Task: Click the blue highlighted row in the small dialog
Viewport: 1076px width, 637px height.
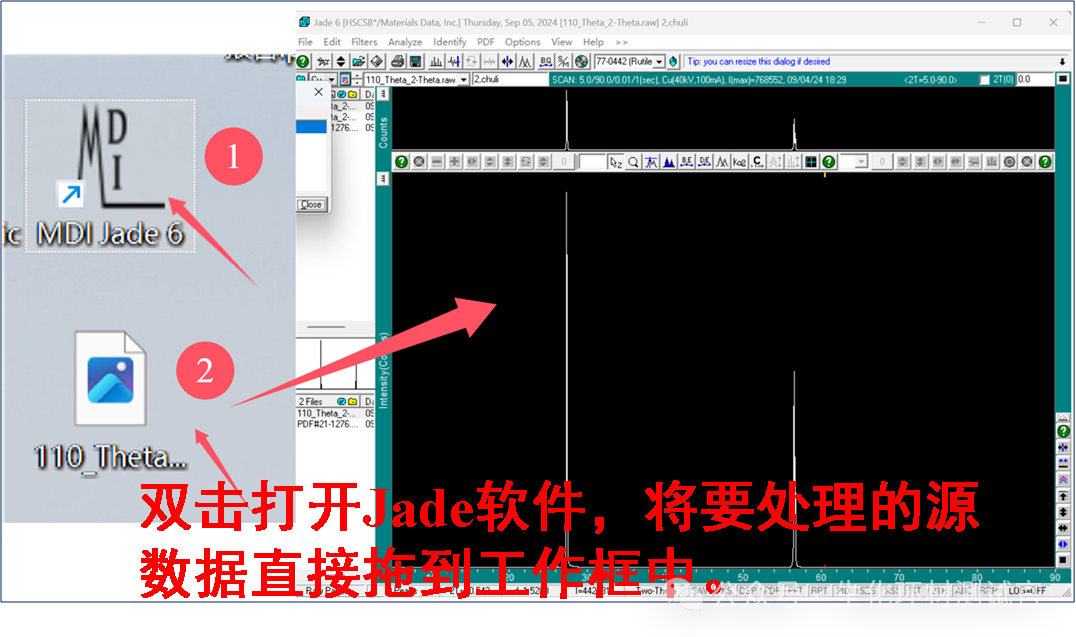Action: click(x=312, y=127)
